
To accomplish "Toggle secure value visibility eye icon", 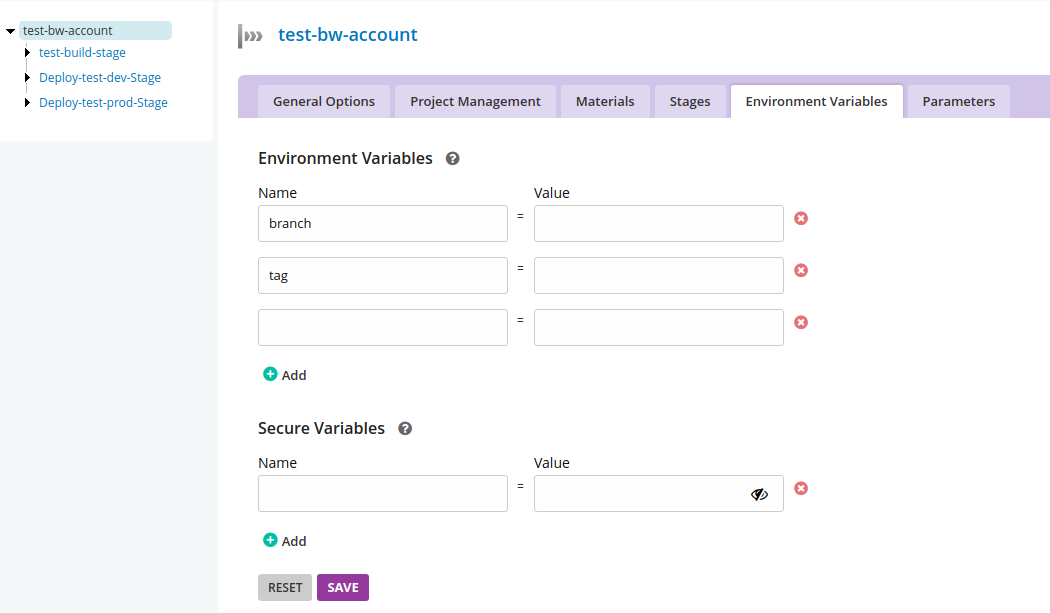I will (759, 494).
